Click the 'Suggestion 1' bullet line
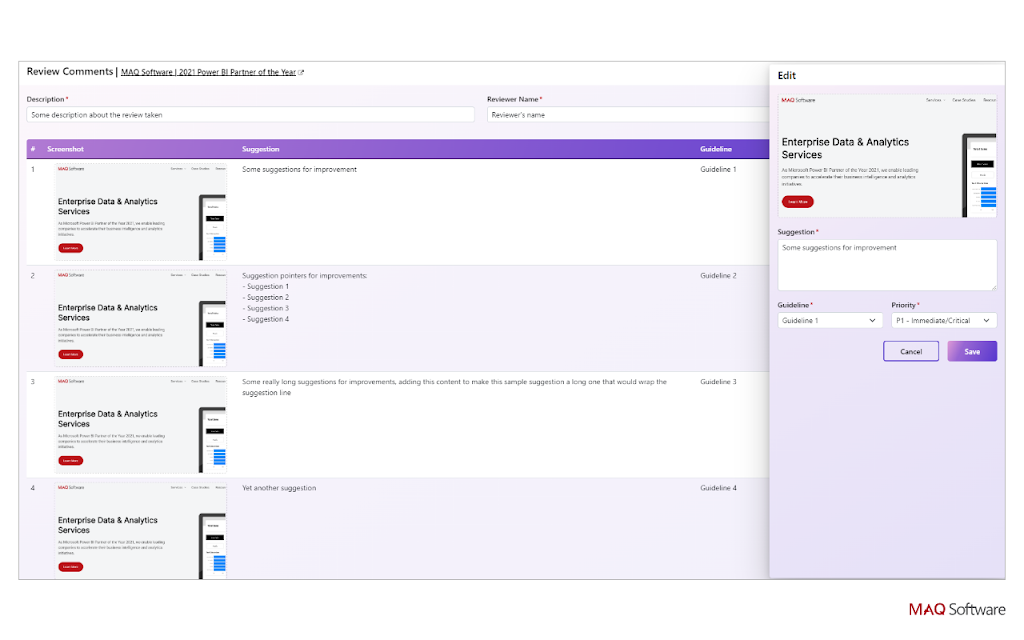This screenshot has height=640, width=1024. pyautogui.click(x=266, y=287)
